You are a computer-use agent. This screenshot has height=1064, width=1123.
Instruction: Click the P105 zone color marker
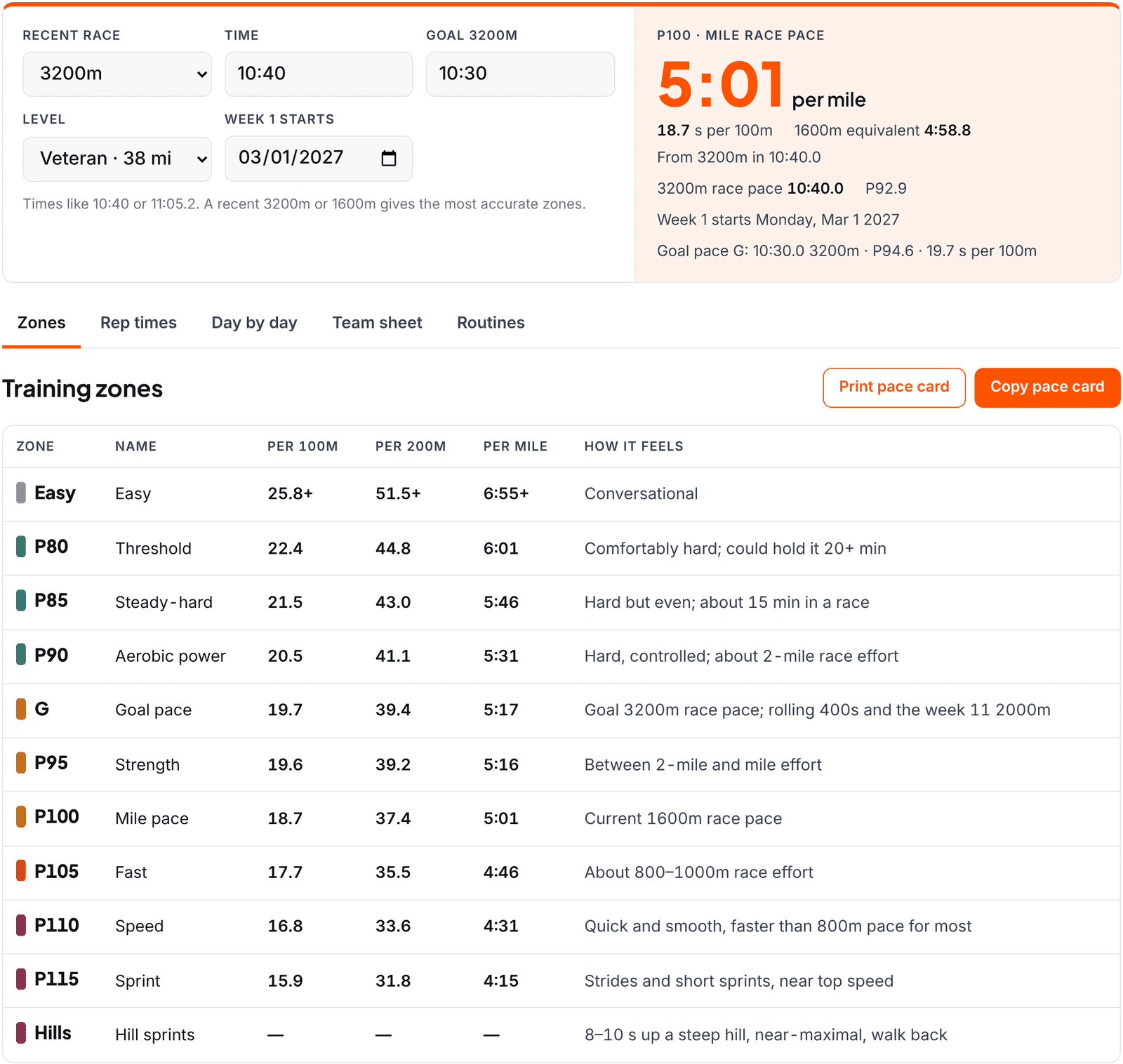pyautogui.click(x=21, y=871)
